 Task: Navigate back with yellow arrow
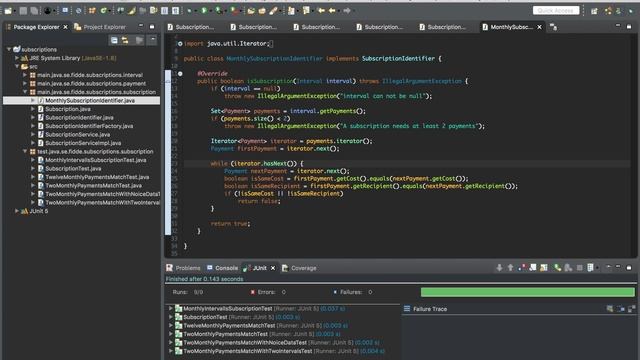click(x=332, y=11)
